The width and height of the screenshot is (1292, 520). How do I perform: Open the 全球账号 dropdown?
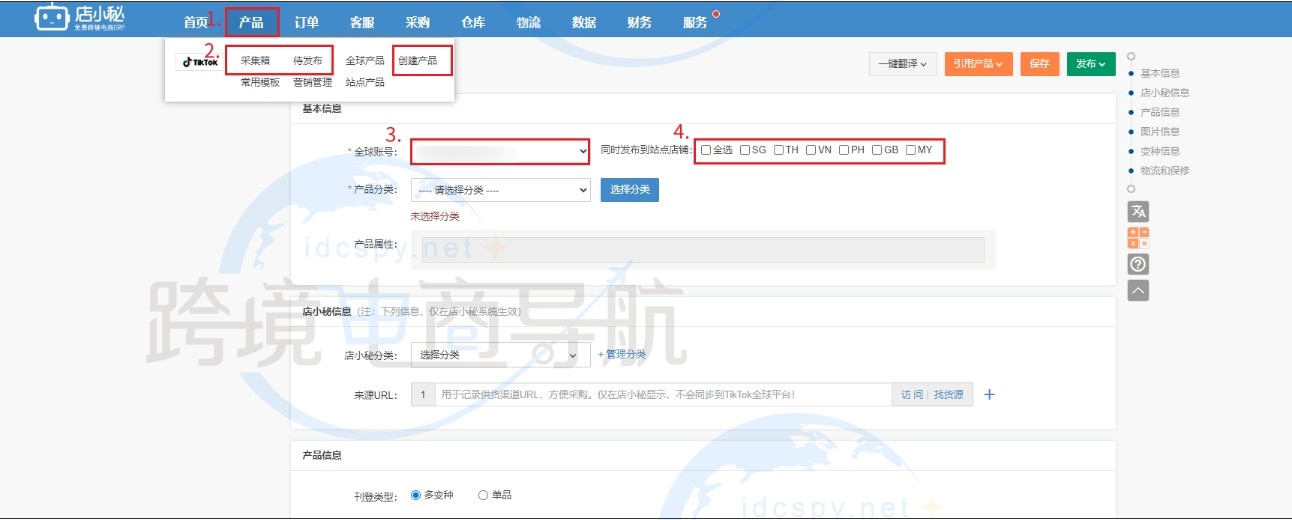(x=500, y=151)
